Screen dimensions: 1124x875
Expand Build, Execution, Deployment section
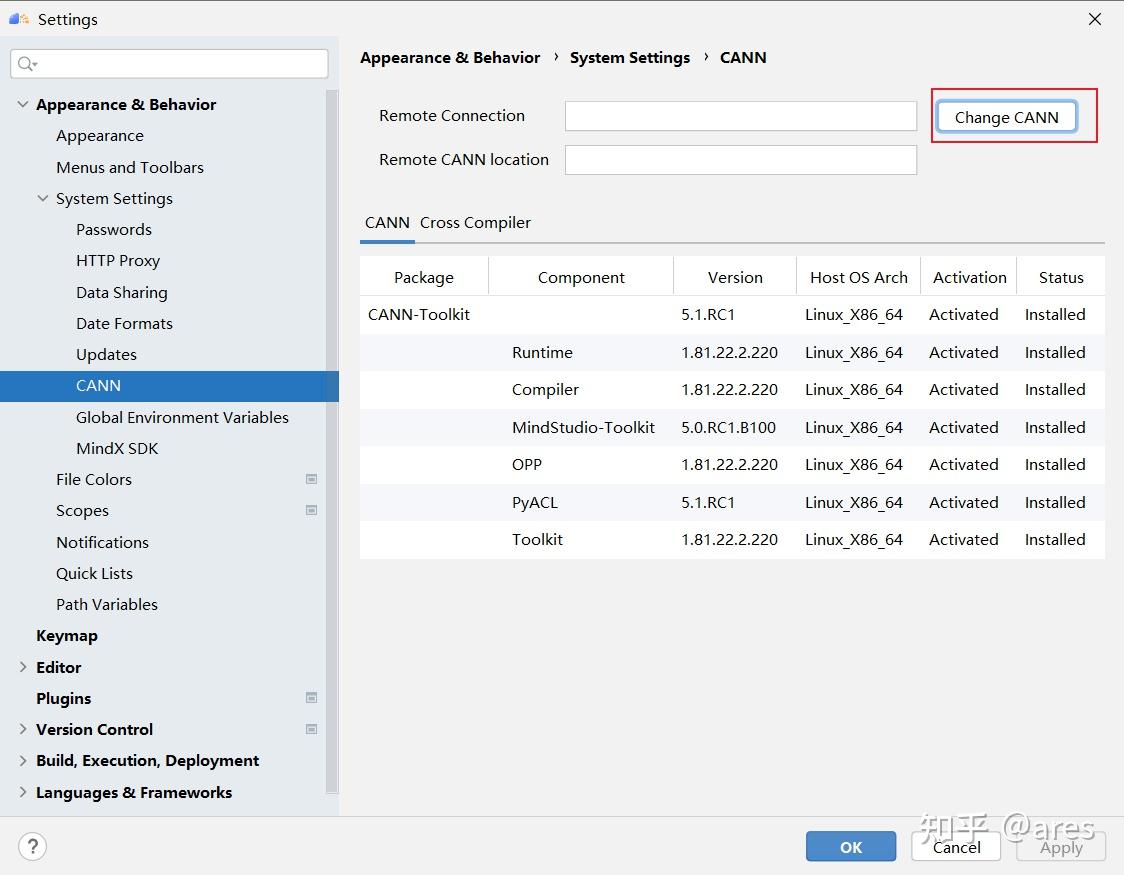[23, 760]
